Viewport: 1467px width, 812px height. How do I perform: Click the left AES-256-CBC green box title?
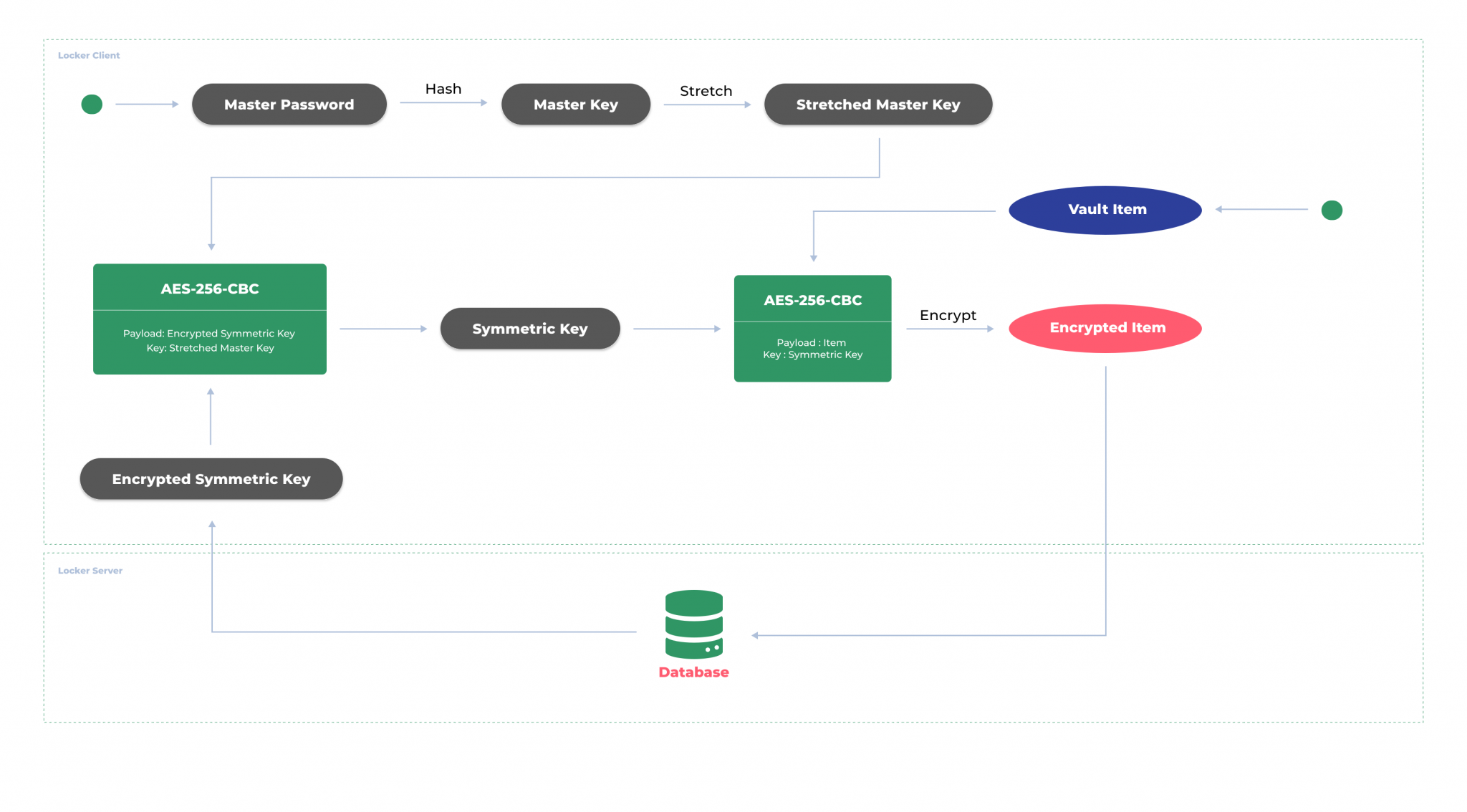pyautogui.click(x=210, y=289)
